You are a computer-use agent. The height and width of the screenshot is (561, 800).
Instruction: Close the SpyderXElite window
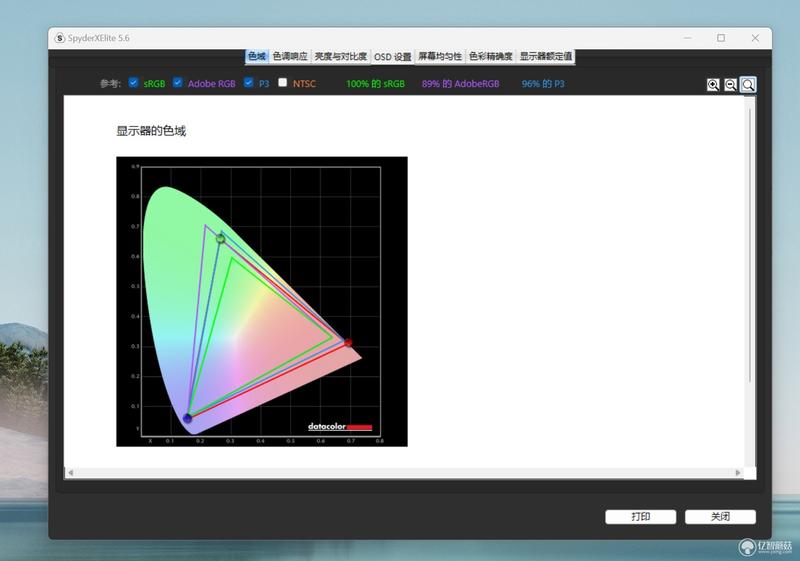755,38
